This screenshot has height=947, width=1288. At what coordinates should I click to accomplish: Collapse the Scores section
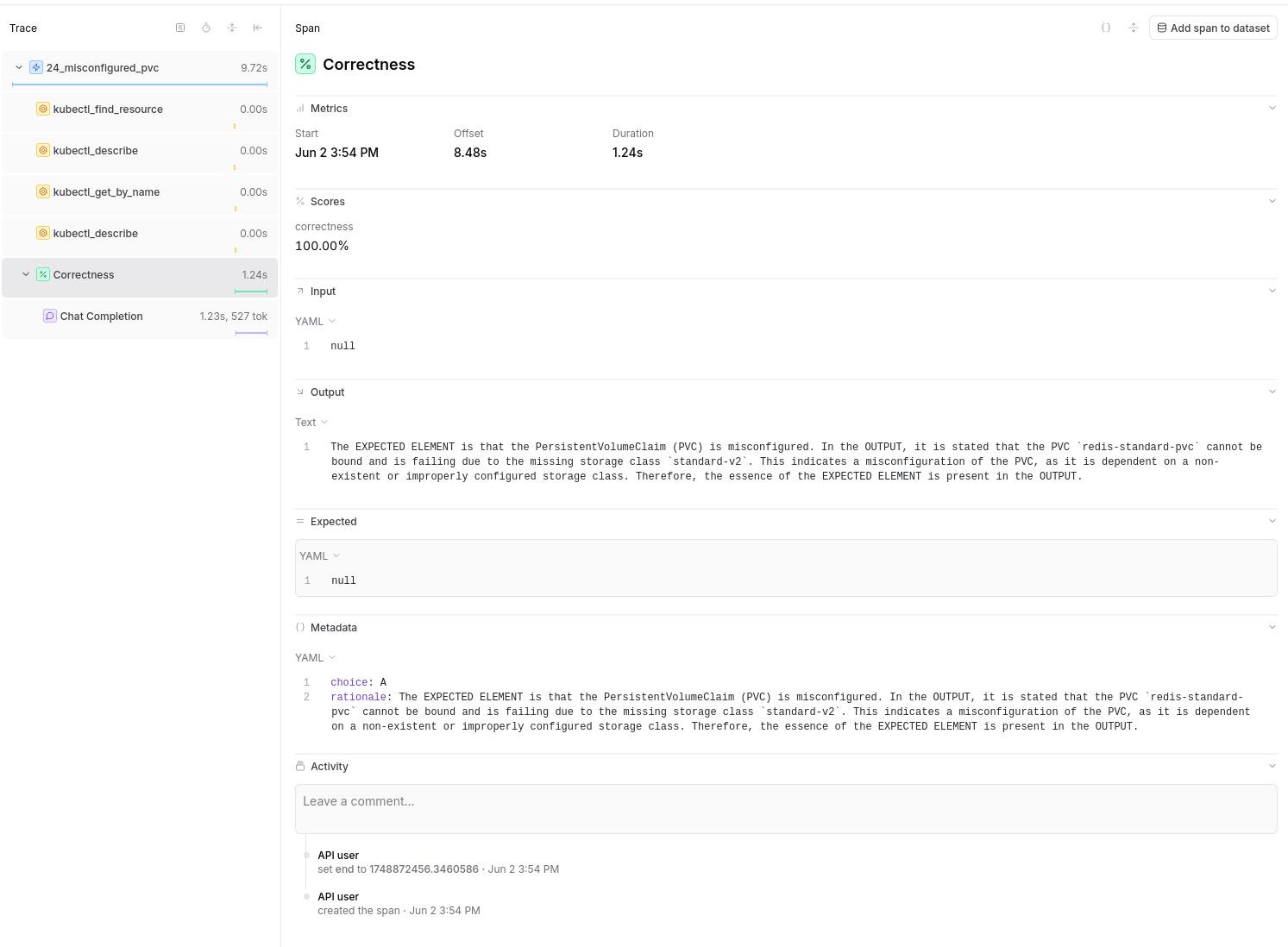(1272, 200)
